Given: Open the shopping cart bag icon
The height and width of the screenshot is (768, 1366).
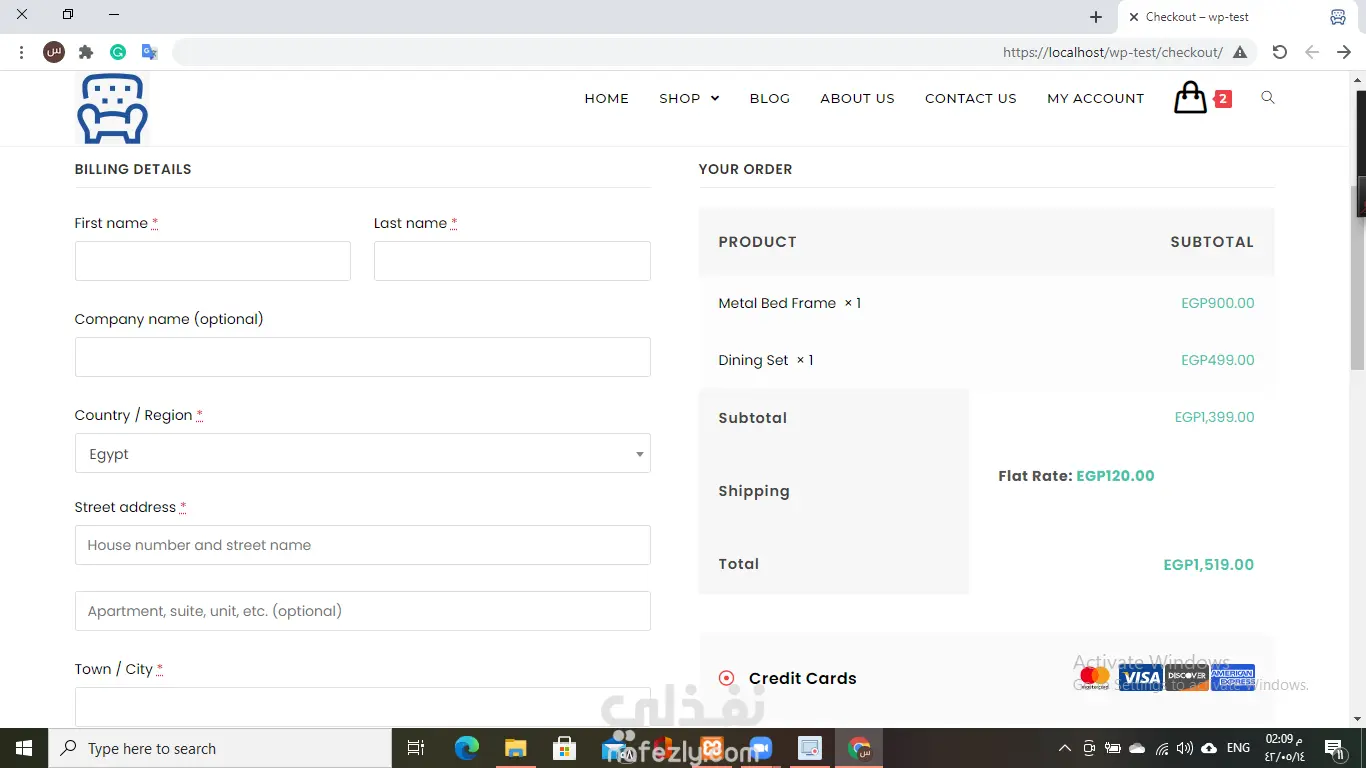Looking at the screenshot, I should pyautogui.click(x=1190, y=98).
